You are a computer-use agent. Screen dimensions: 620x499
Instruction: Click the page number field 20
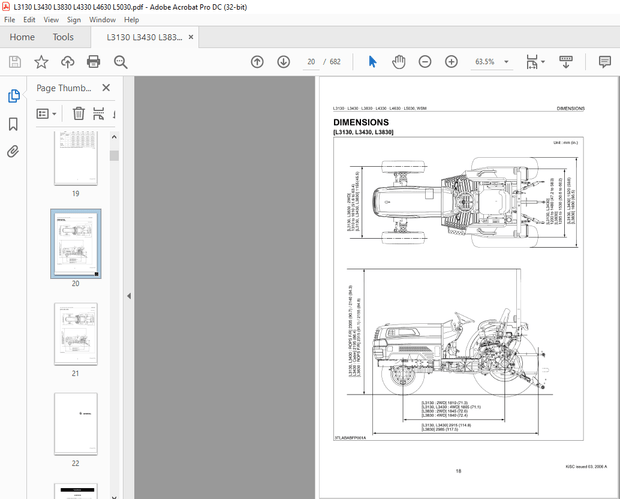click(311, 62)
